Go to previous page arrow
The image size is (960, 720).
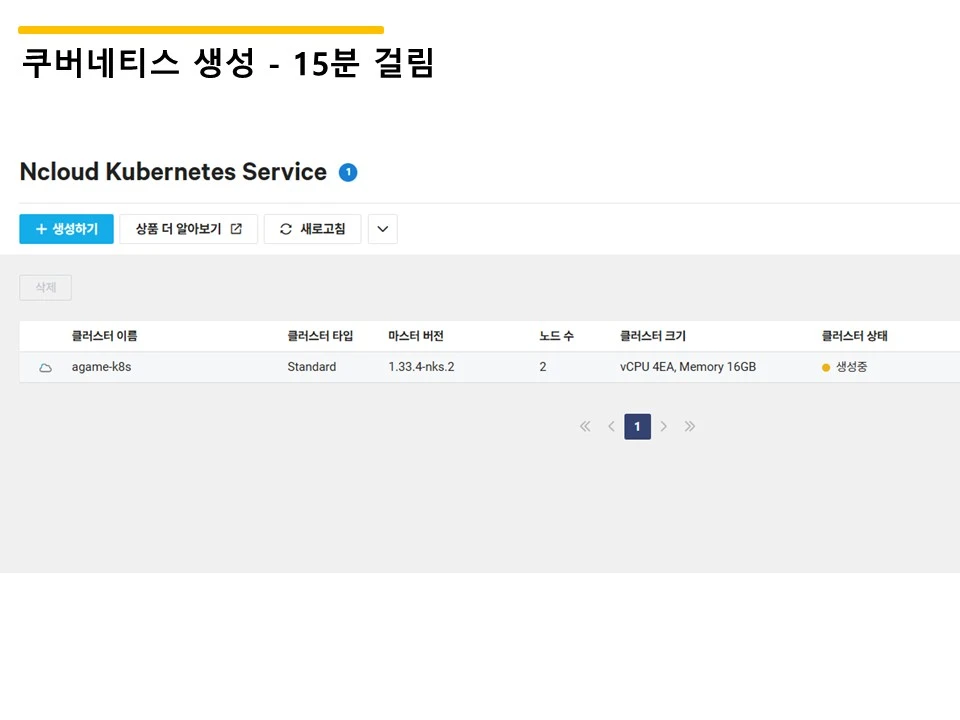[x=611, y=426]
